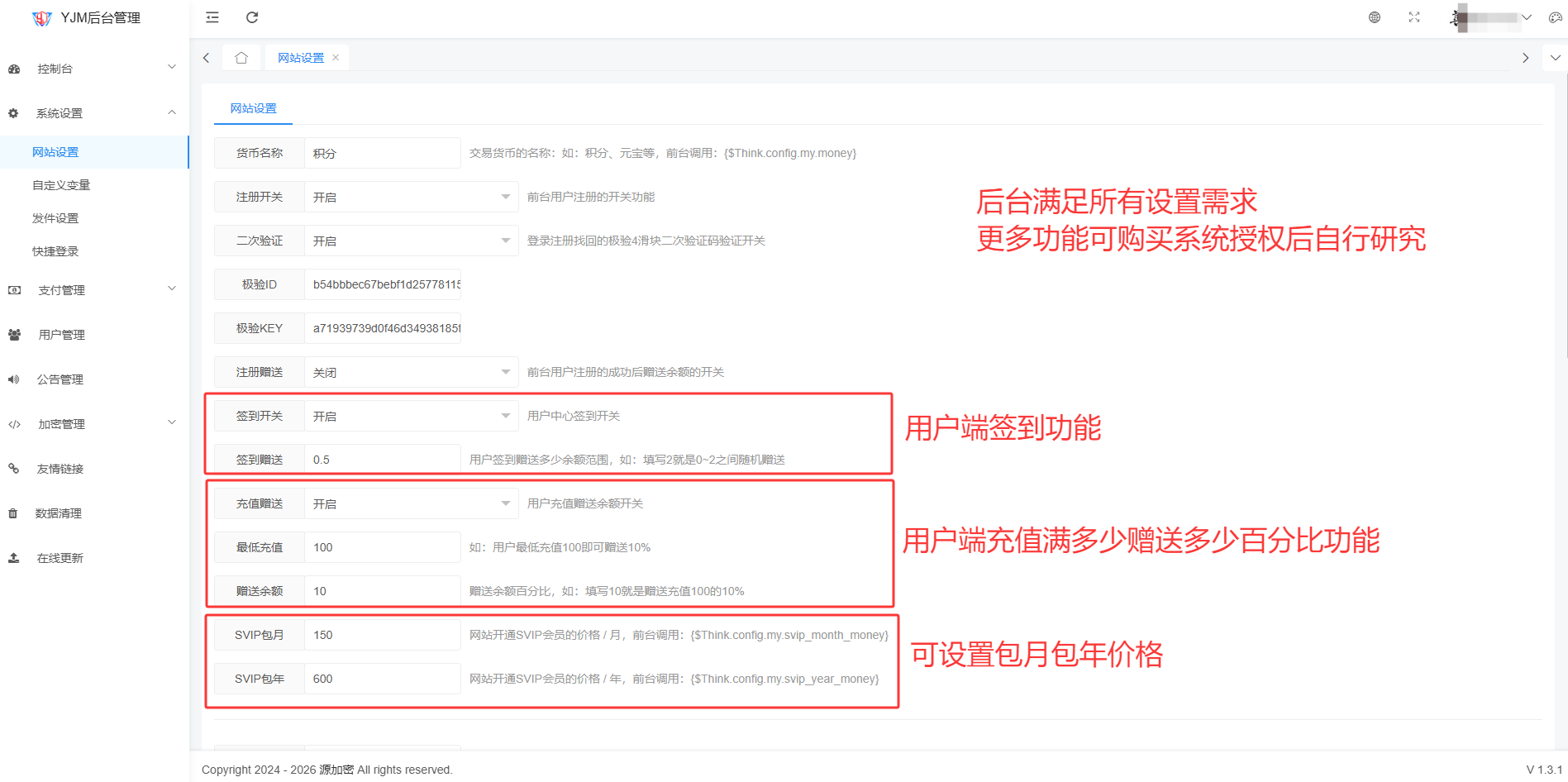Open 发件设置 in sidebar
This screenshot has width=1568, height=782.
coord(55,218)
